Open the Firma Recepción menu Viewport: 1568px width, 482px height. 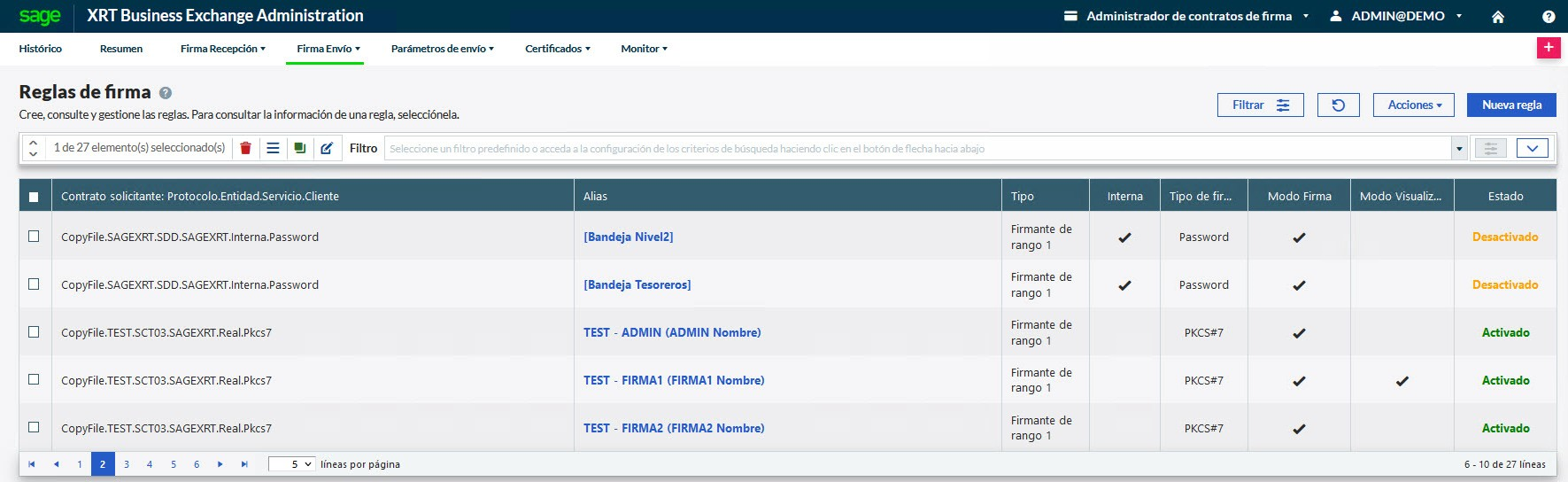222,49
